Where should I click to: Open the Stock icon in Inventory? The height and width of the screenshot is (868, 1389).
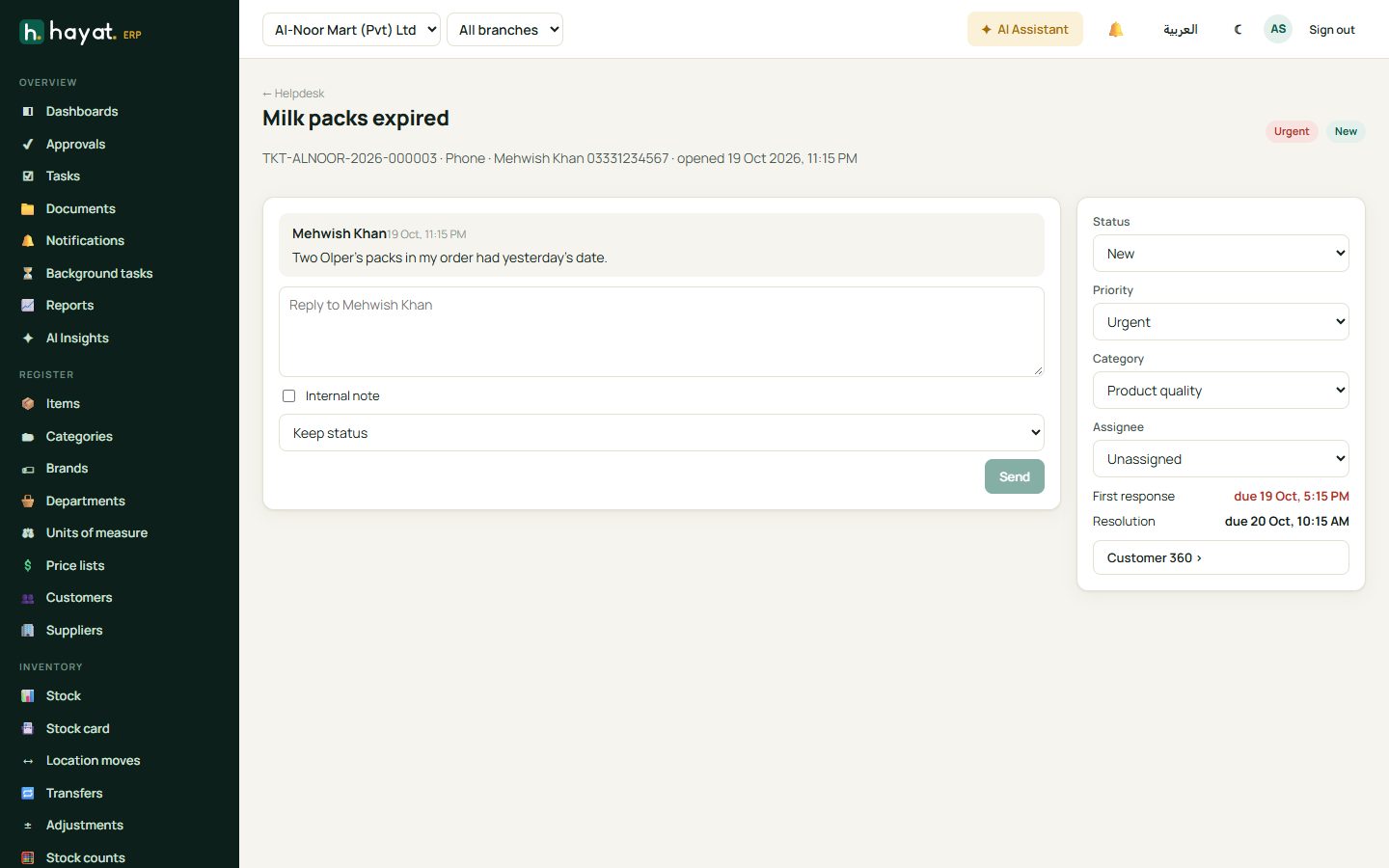coord(28,696)
